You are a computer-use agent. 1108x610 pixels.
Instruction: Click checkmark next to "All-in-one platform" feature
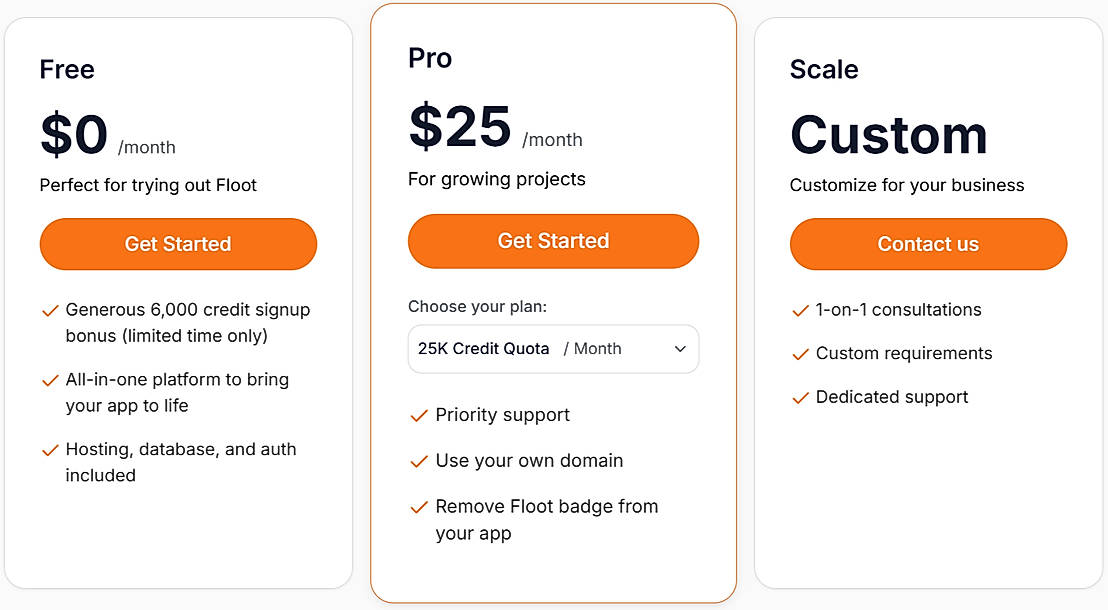50,379
